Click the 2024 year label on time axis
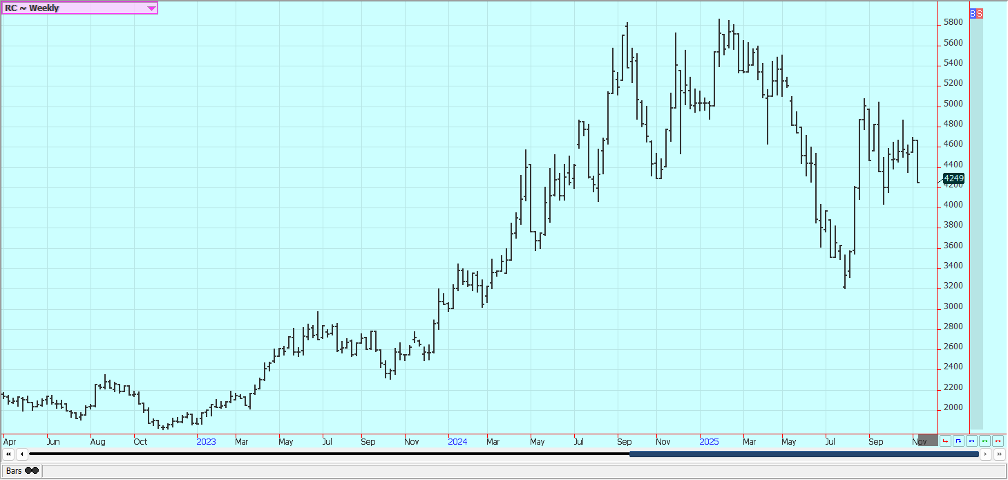This screenshot has height=480, width=1008. pos(458,441)
